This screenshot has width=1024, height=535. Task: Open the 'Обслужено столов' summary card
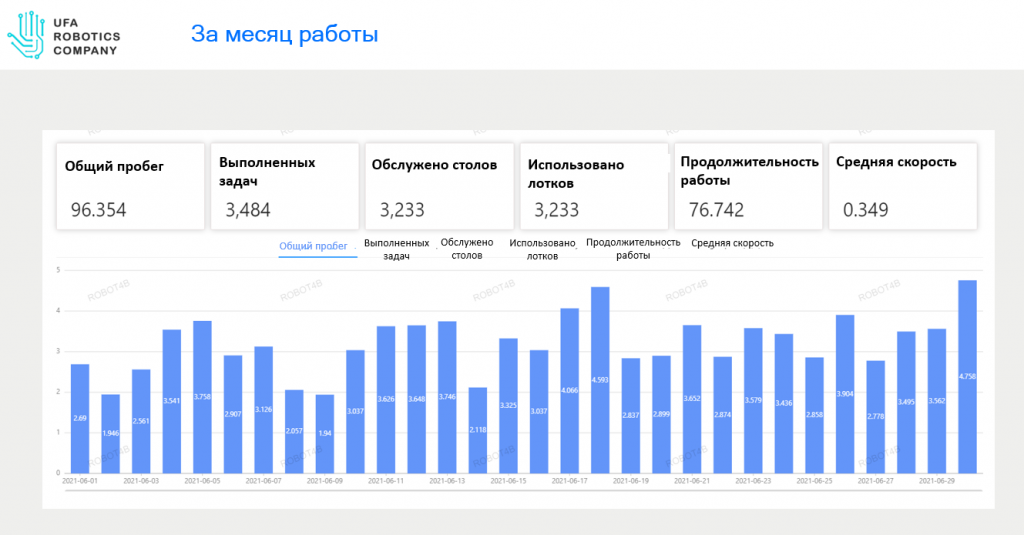point(440,187)
